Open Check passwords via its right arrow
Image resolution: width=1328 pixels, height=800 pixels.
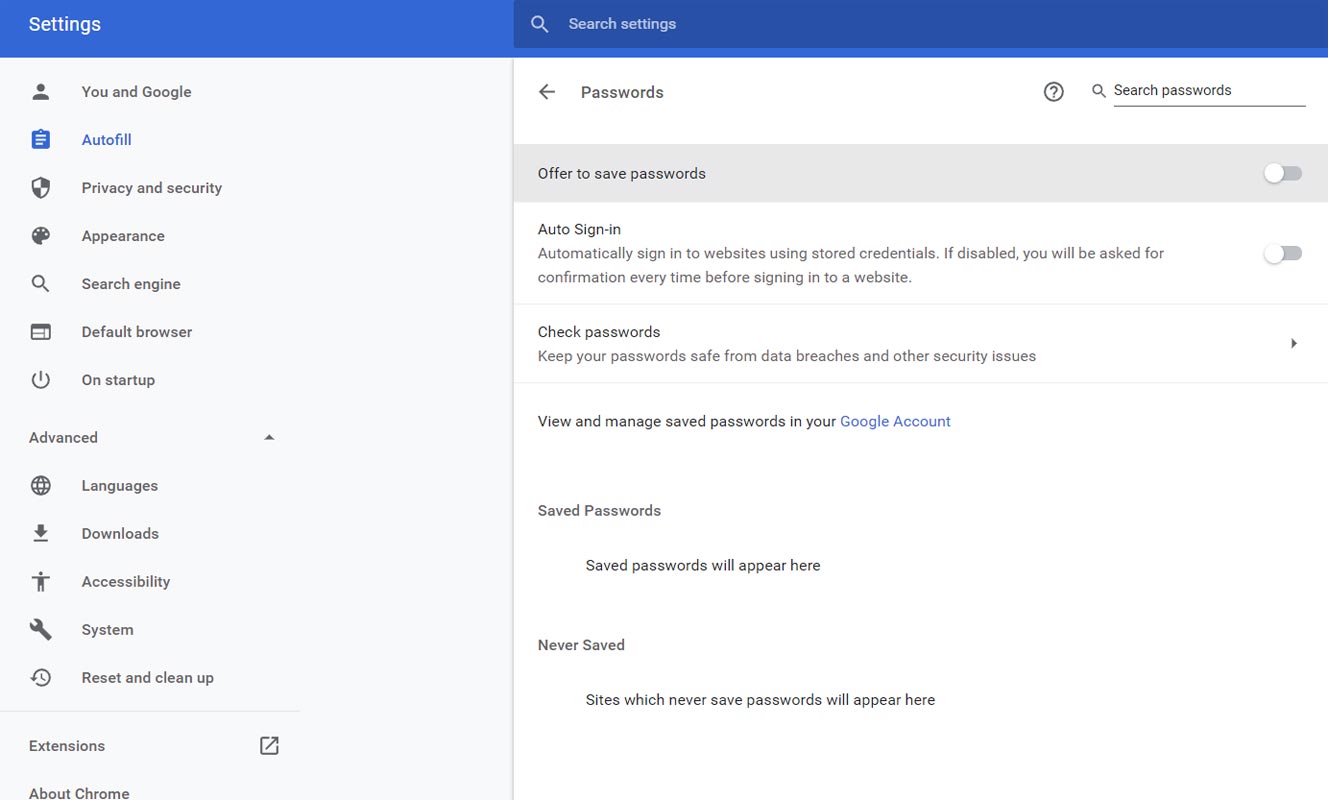pos(1293,344)
